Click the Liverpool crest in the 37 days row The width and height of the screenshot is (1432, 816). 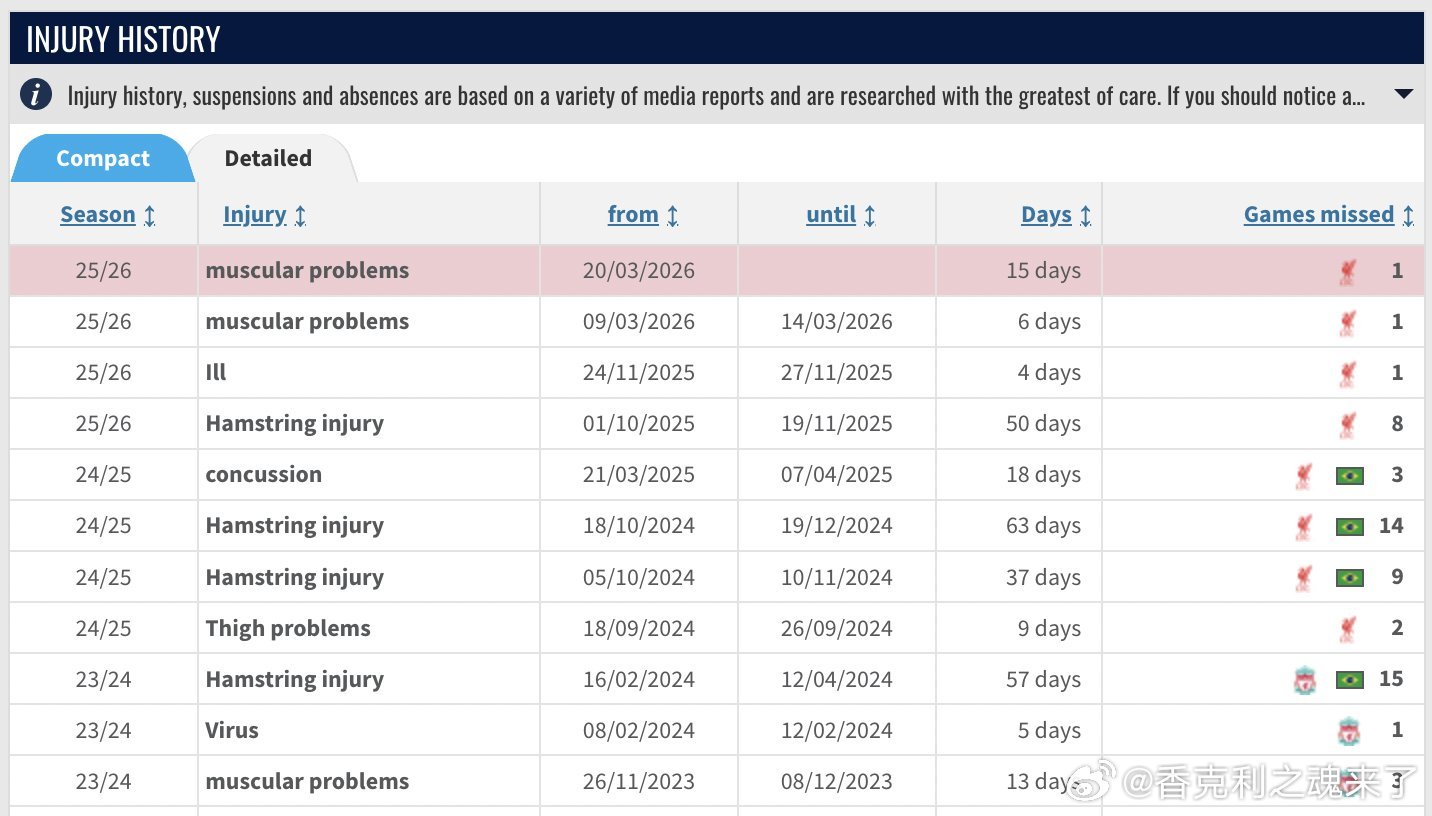click(x=1304, y=578)
